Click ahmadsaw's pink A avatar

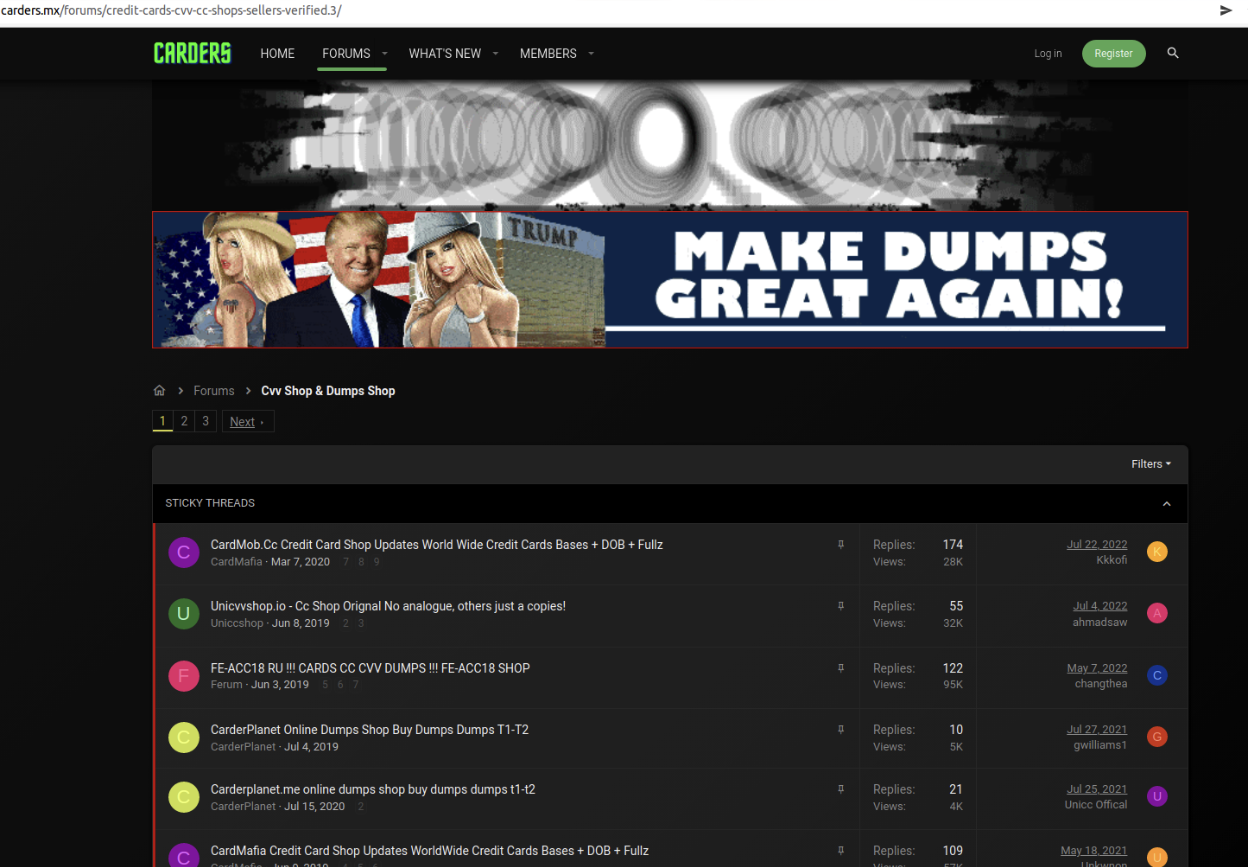click(x=1157, y=613)
